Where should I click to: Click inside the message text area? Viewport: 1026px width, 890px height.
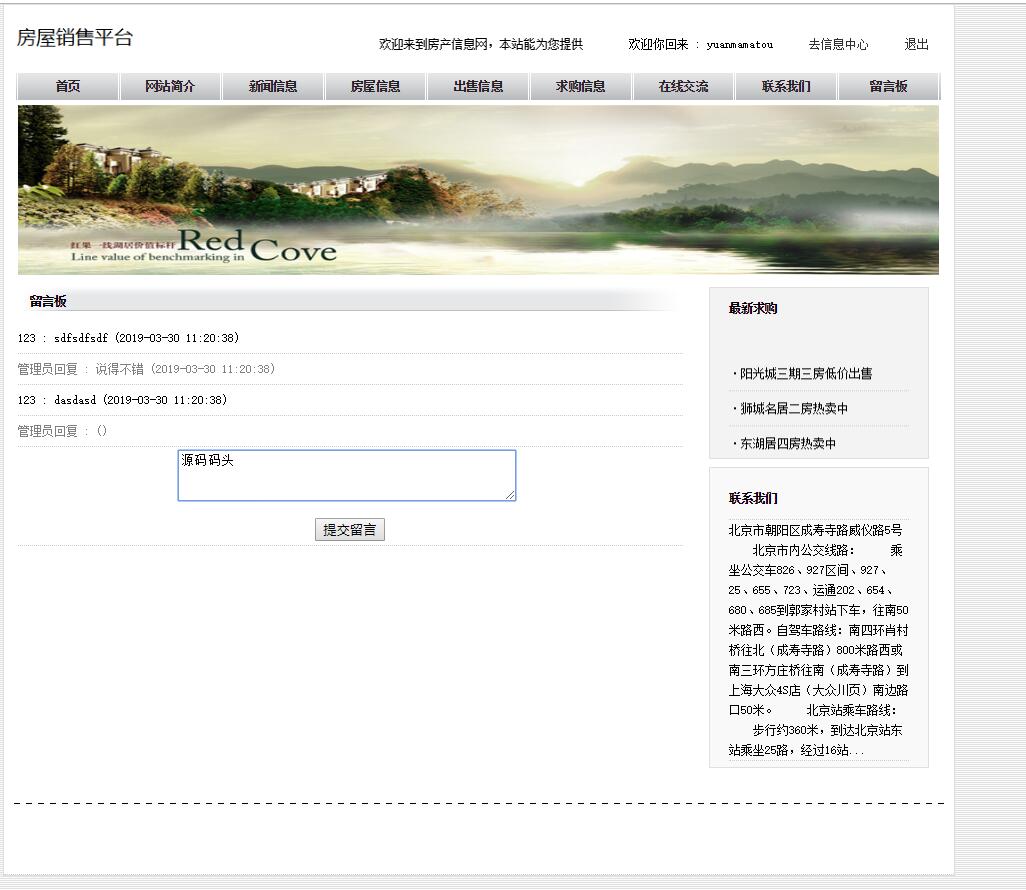point(346,475)
